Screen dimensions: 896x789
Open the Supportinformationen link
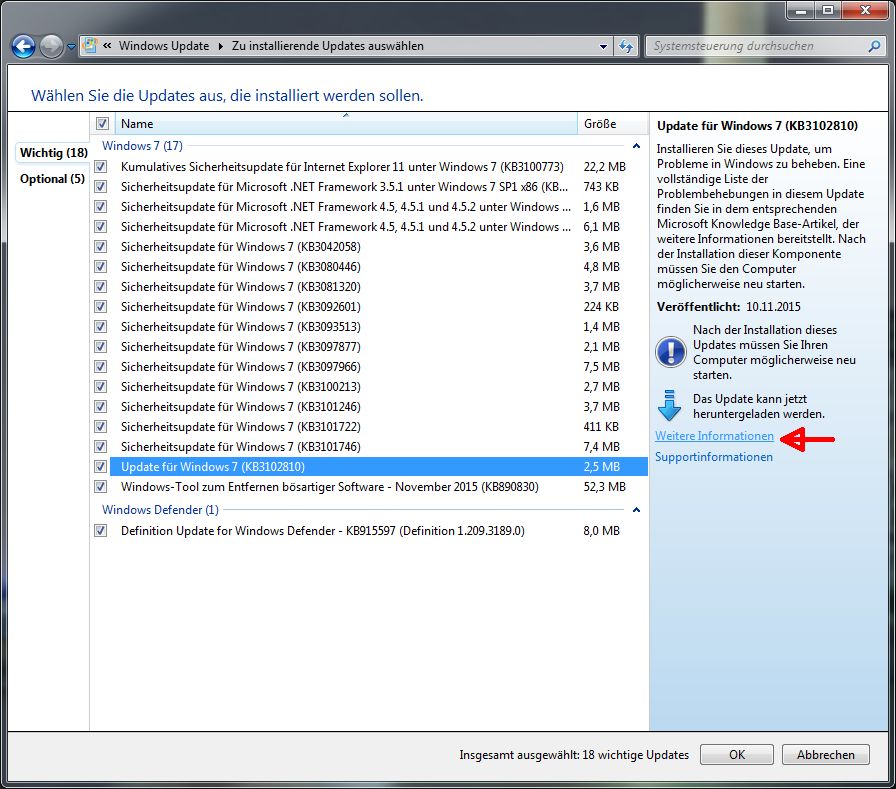pos(714,457)
